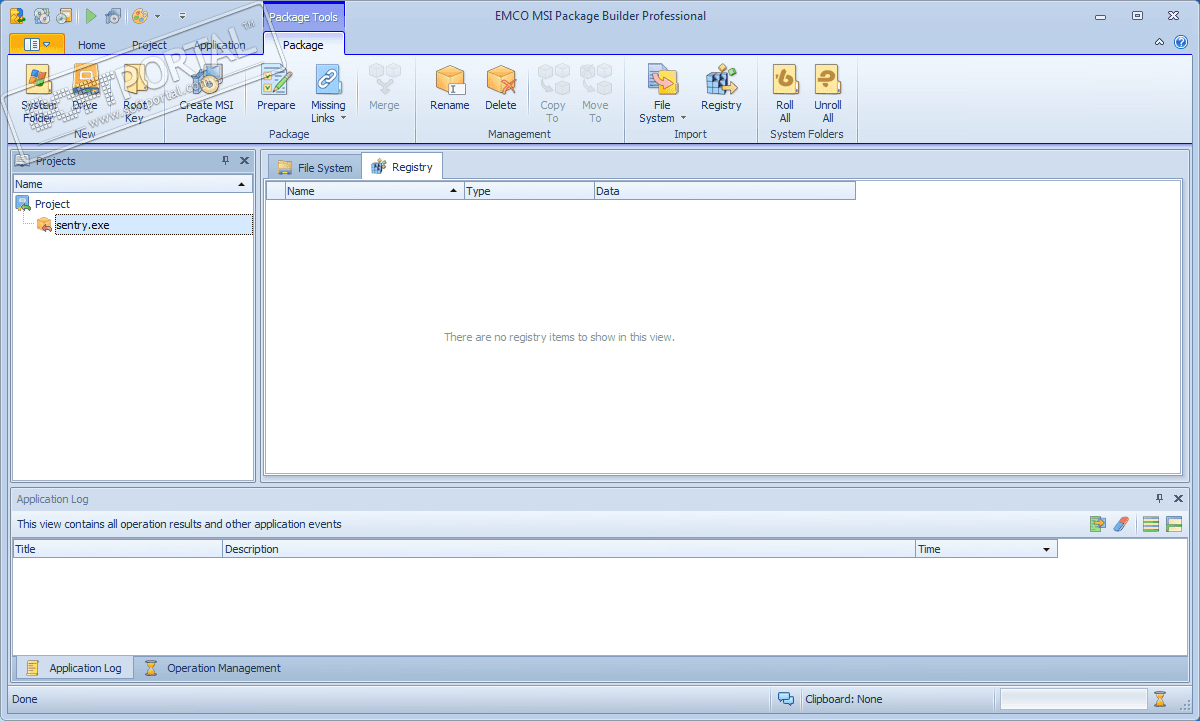The image size is (1200, 721).
Task: Switch to the Project ribbon tab
Action: (149, 45)
